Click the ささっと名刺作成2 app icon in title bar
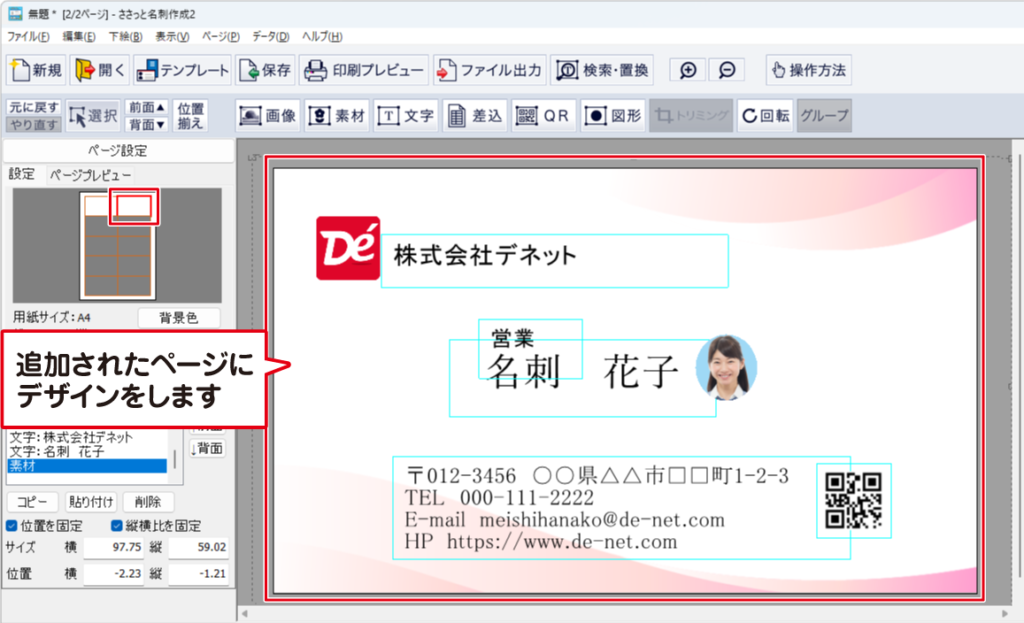 tap(14, 14)
